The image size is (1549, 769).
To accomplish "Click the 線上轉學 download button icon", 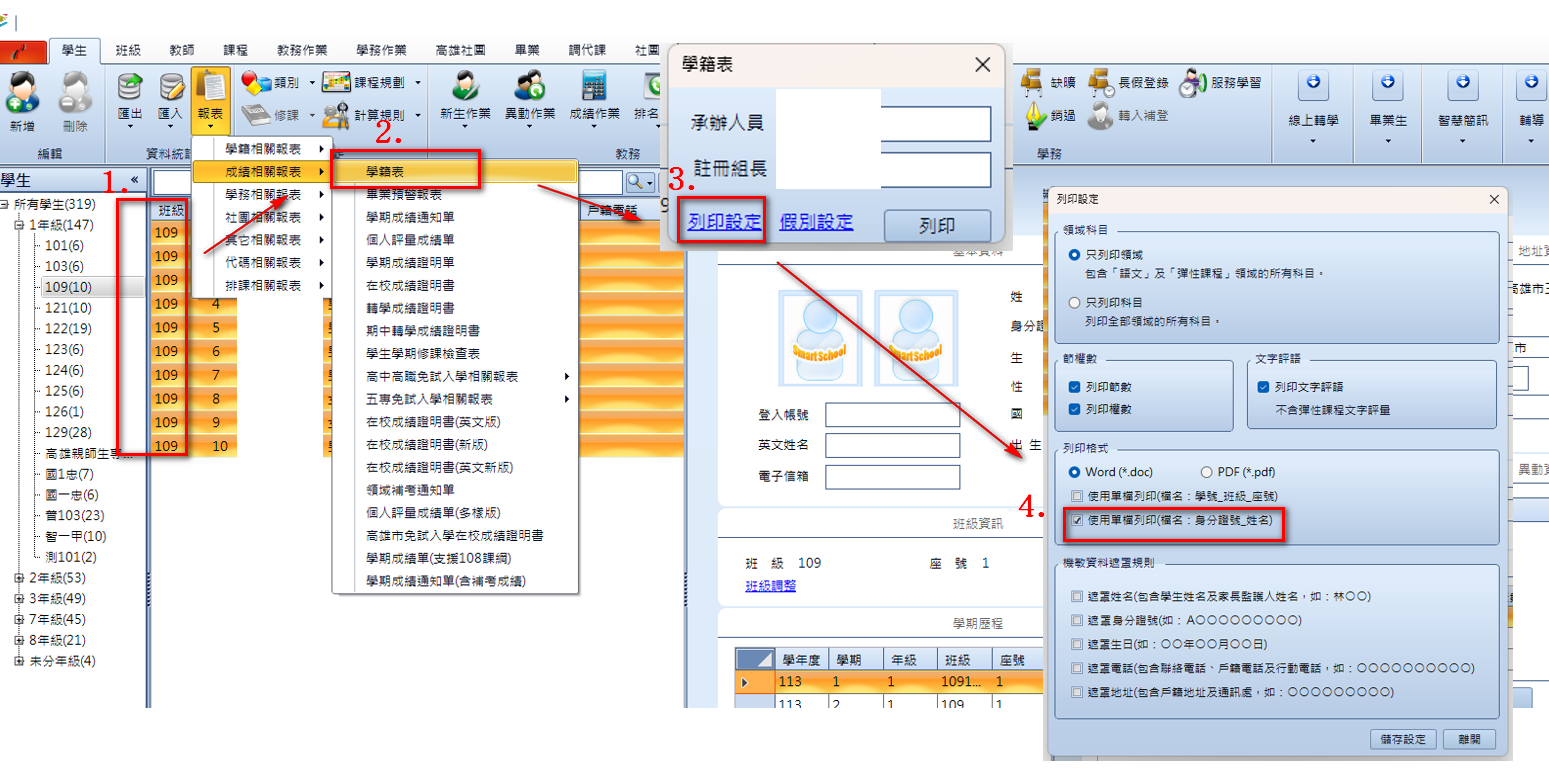I will [1312, 86].
